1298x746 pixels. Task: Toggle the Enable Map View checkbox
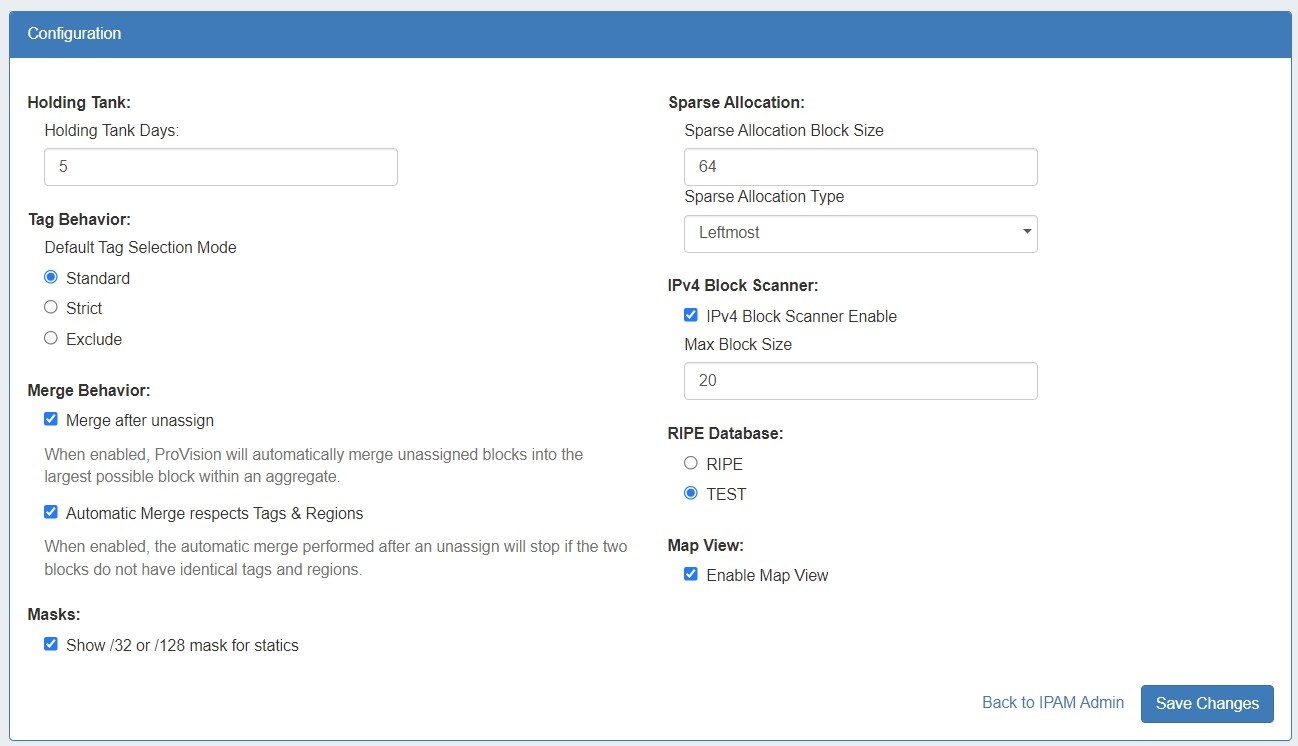pos(691,575)
